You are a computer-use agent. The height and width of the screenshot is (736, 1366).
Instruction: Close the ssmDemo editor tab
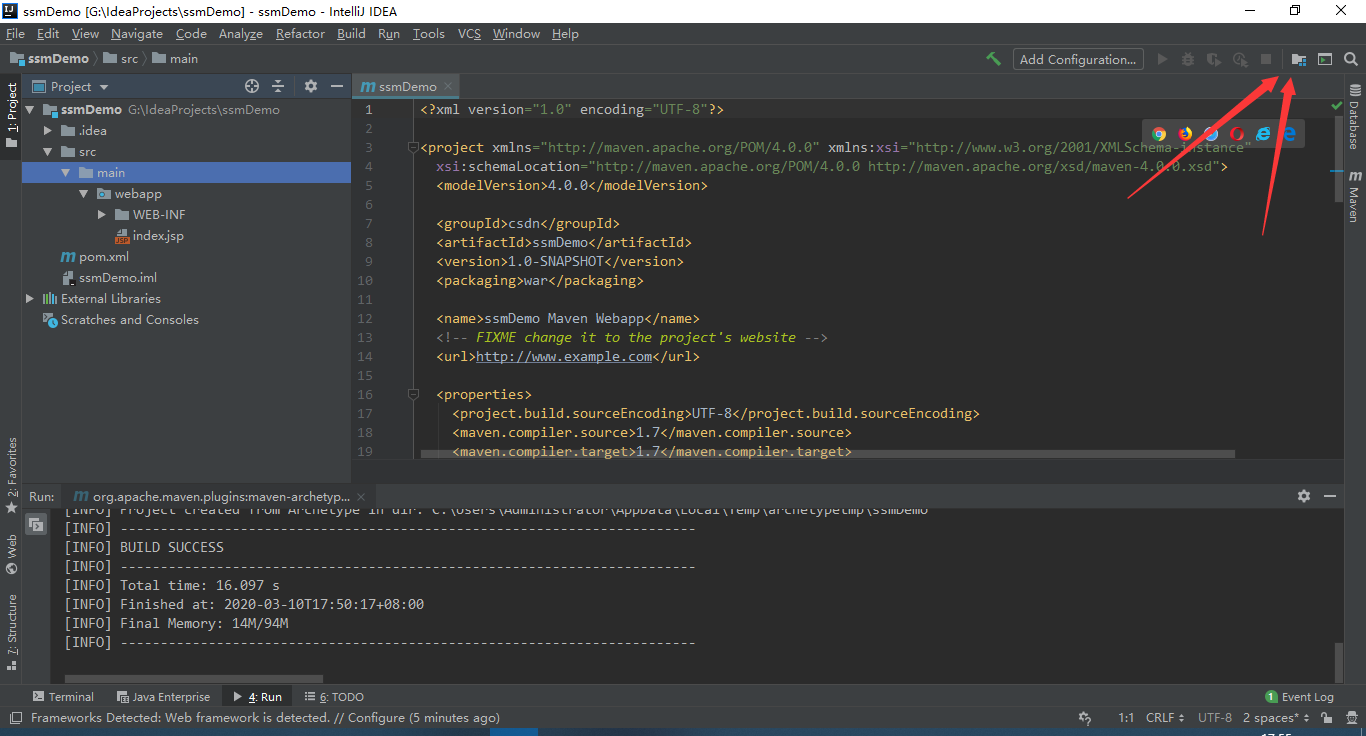(x=448, y=87)
